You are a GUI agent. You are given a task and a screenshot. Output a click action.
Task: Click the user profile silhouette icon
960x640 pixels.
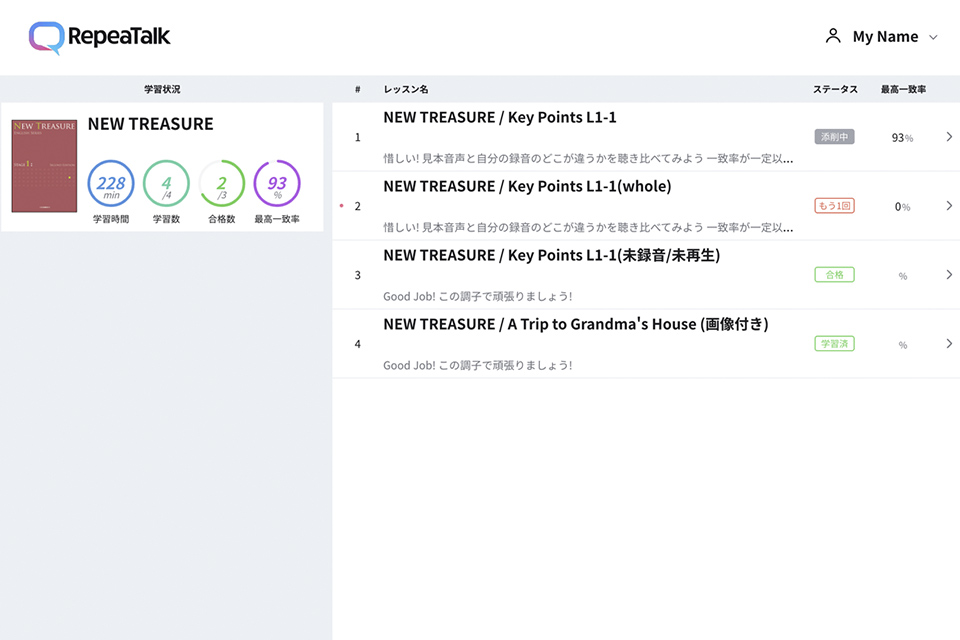(x=833, y=36)
